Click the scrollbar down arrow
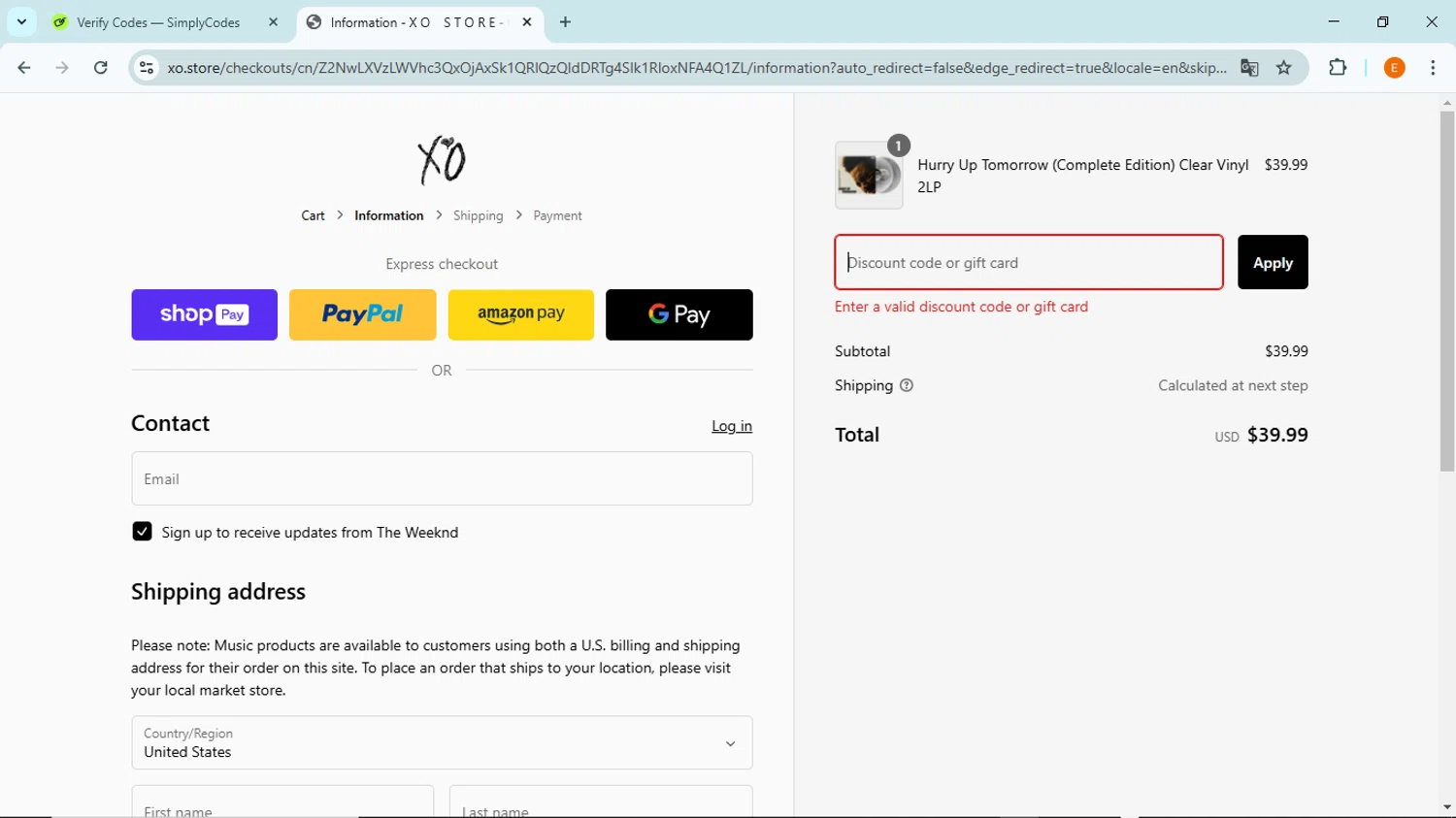The image size is (1456, 818). coord(1447,807)
